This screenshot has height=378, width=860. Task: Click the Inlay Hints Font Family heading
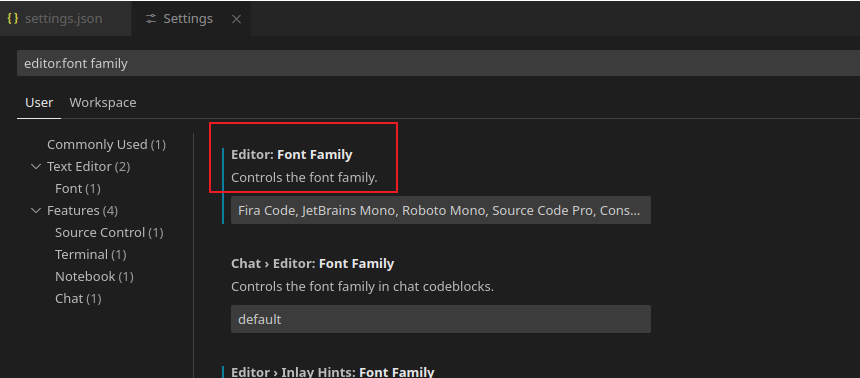[332, 372]
